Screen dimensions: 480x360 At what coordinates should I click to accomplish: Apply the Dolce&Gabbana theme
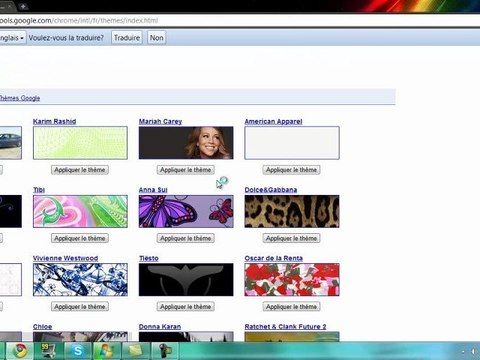[291, 238]
